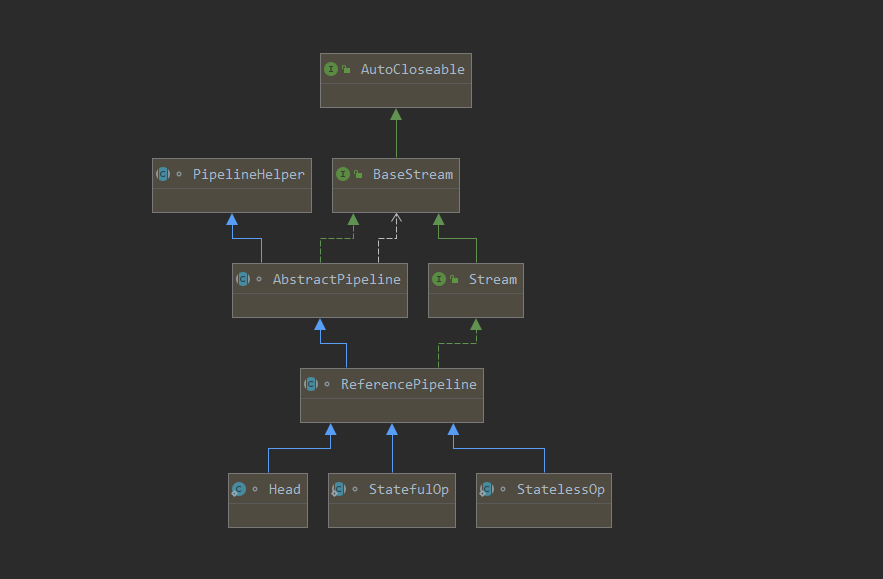Click the ReferencePipeline package-private visibility dot
This screenshot has height=579, width=883.
click(327, 384)
